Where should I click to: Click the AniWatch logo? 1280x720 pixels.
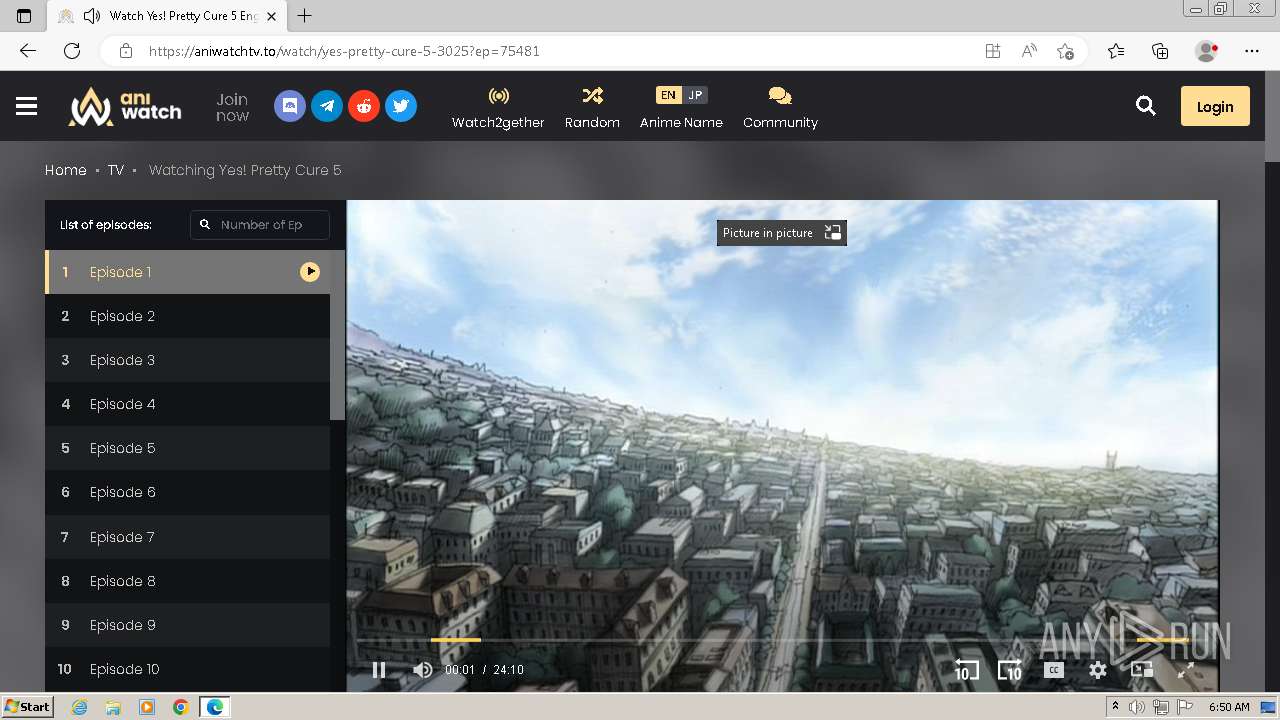[125, 106]
